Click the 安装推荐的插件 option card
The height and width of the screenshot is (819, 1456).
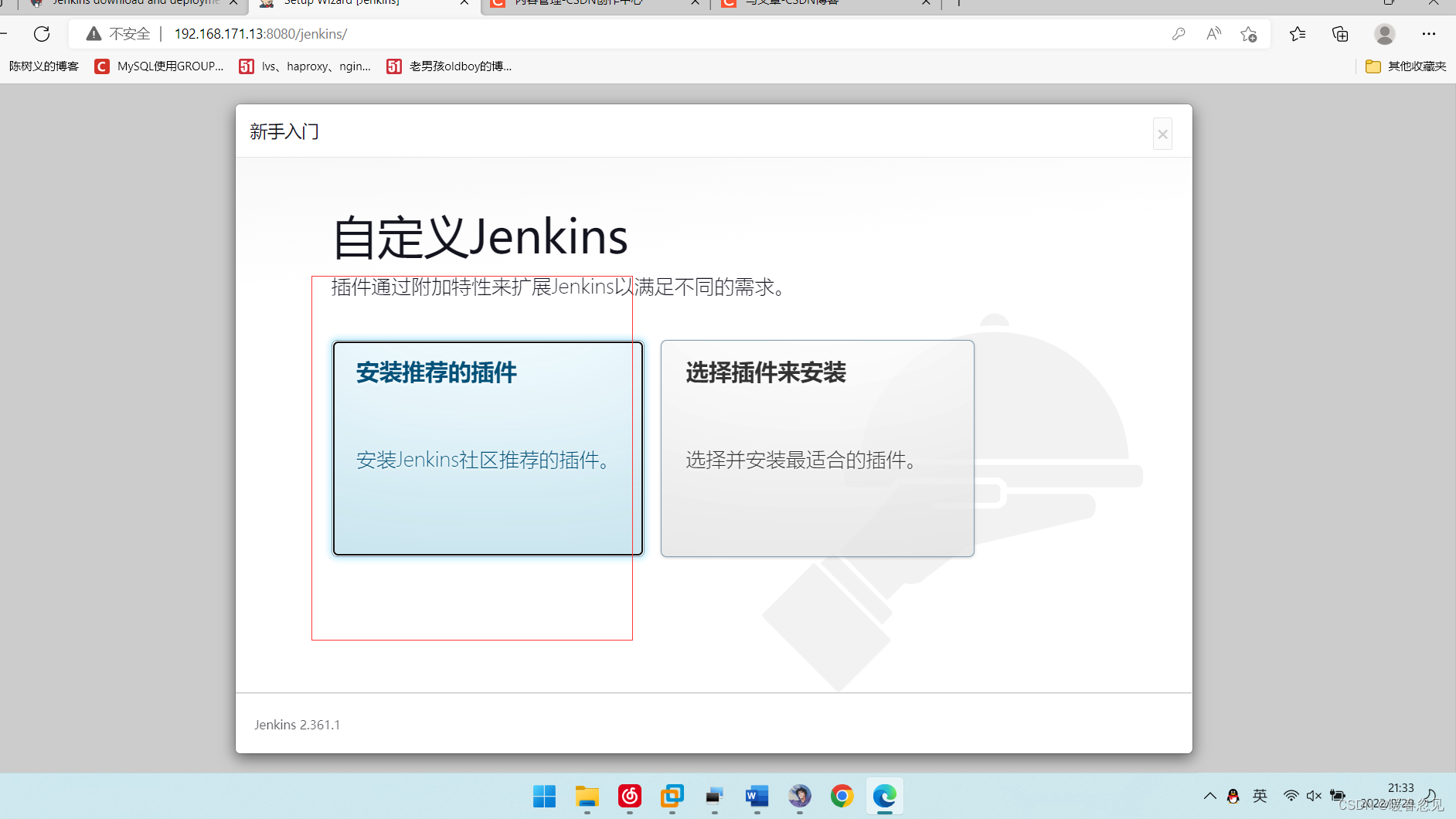pyautogui.click(x=488, y=448)
